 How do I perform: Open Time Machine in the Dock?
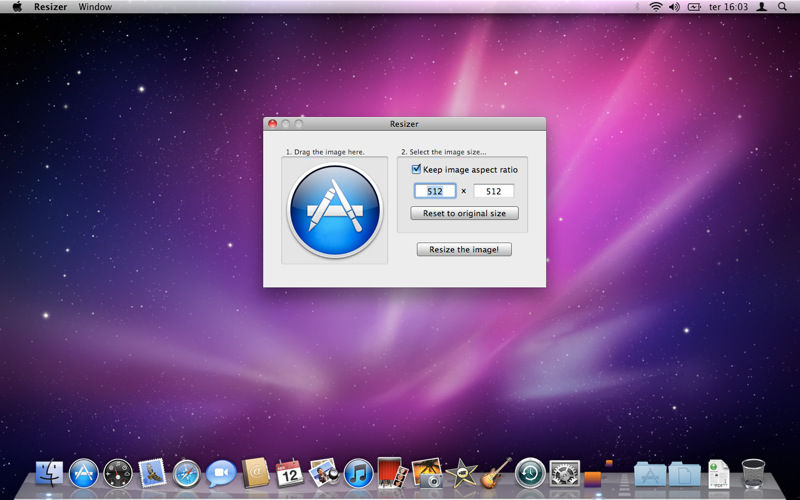[x=530, y=473]
